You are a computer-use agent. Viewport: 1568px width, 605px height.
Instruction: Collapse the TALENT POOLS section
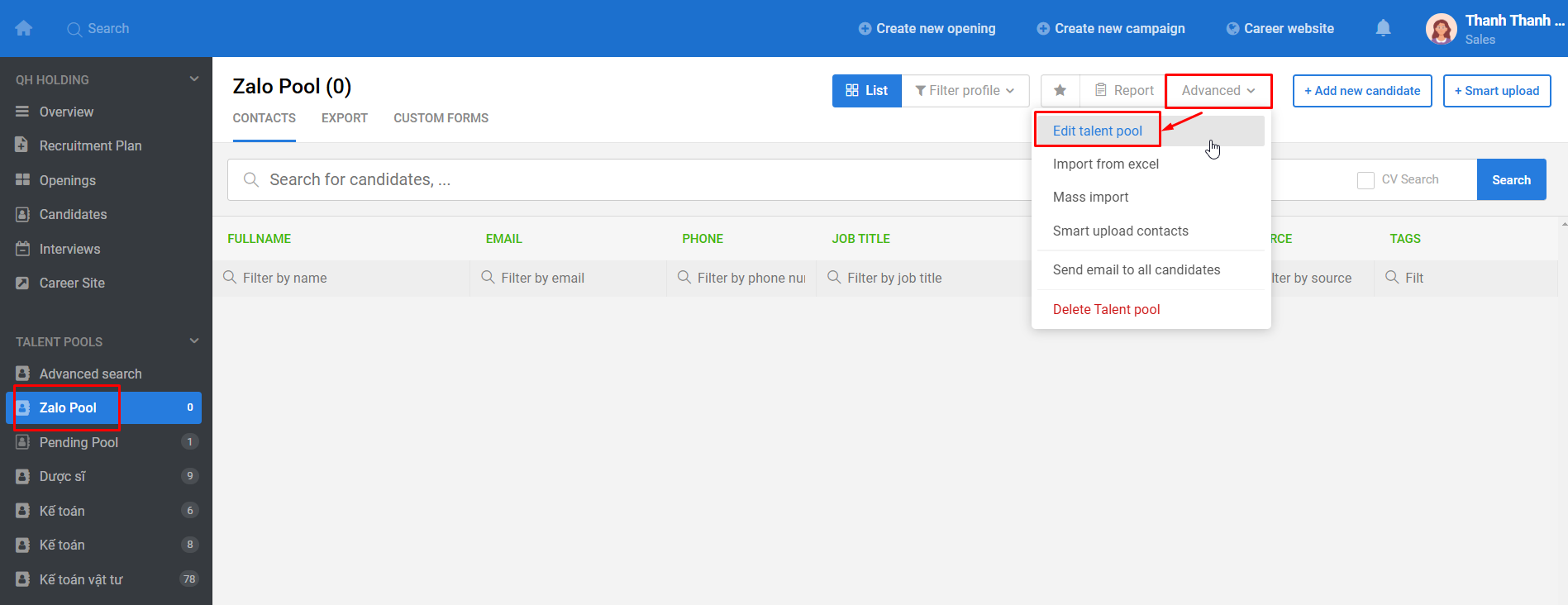[194, 341]
